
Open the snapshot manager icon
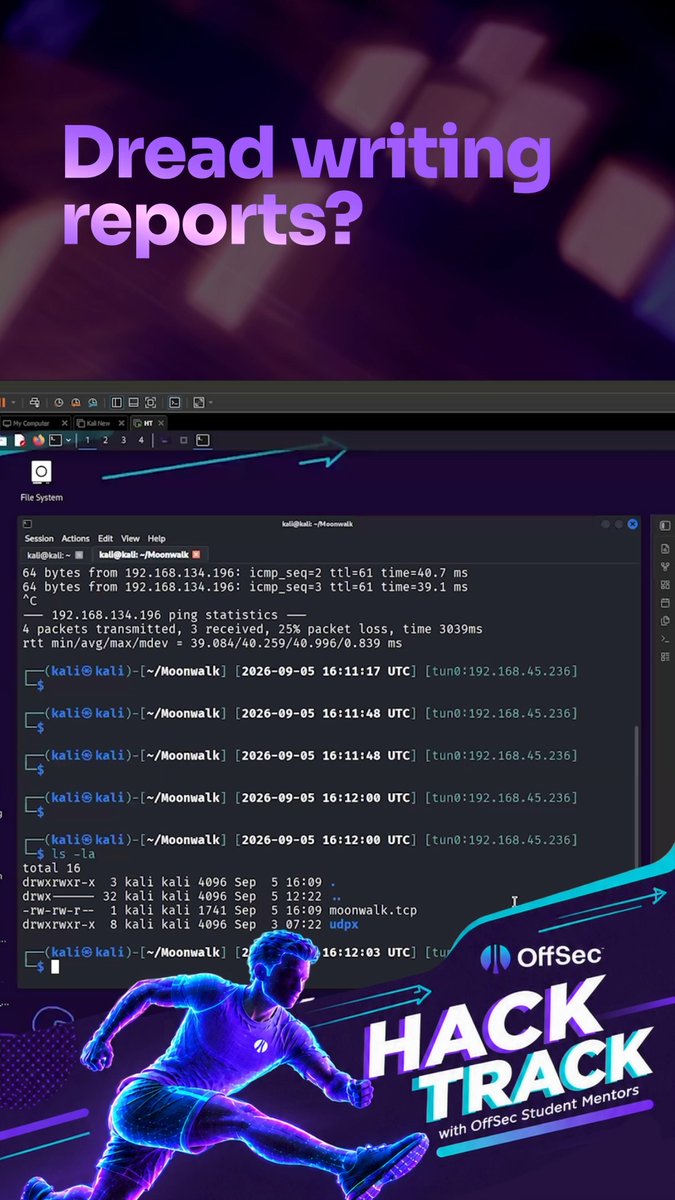92,402
